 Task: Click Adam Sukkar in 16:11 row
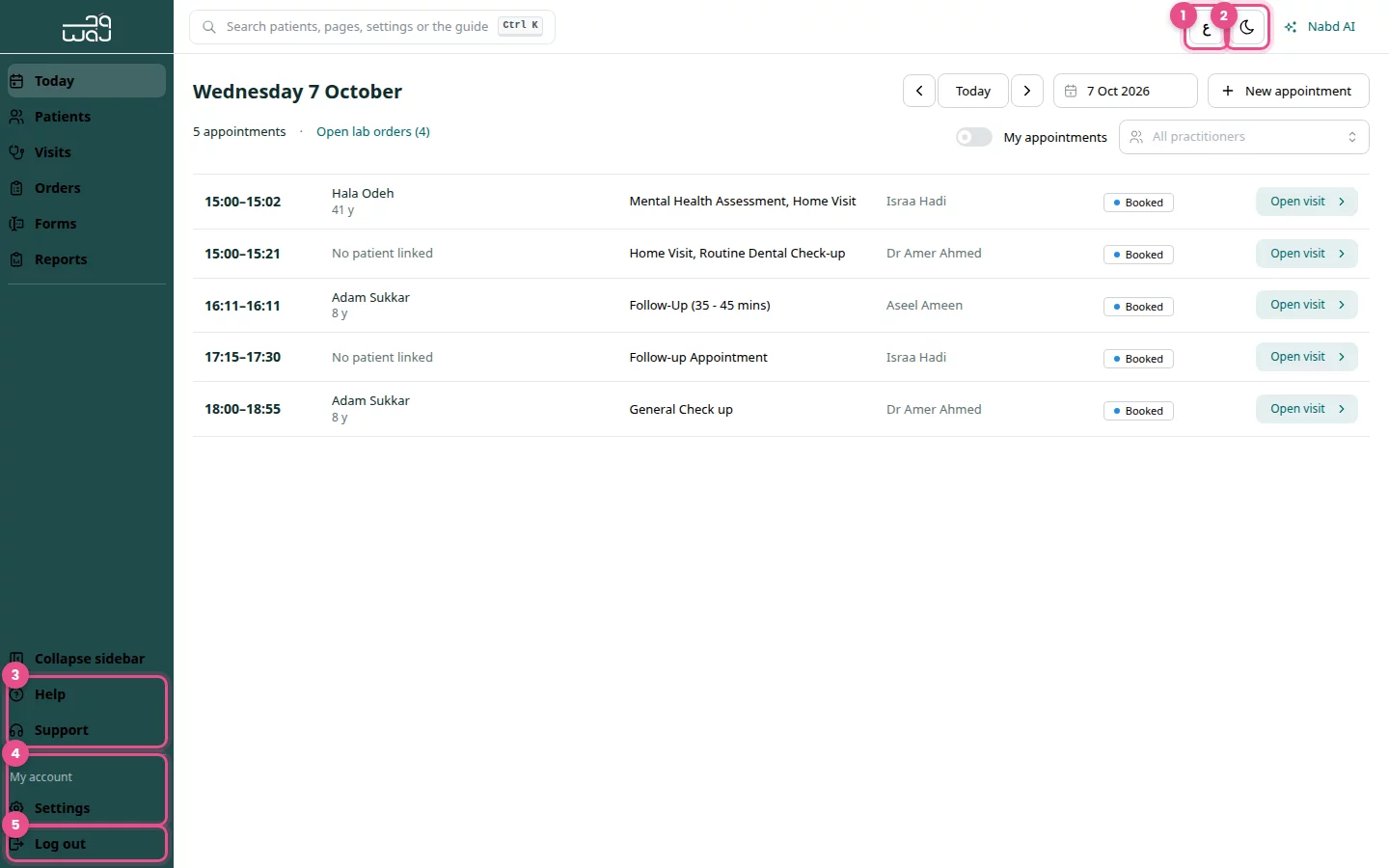(x=370, y=297)
